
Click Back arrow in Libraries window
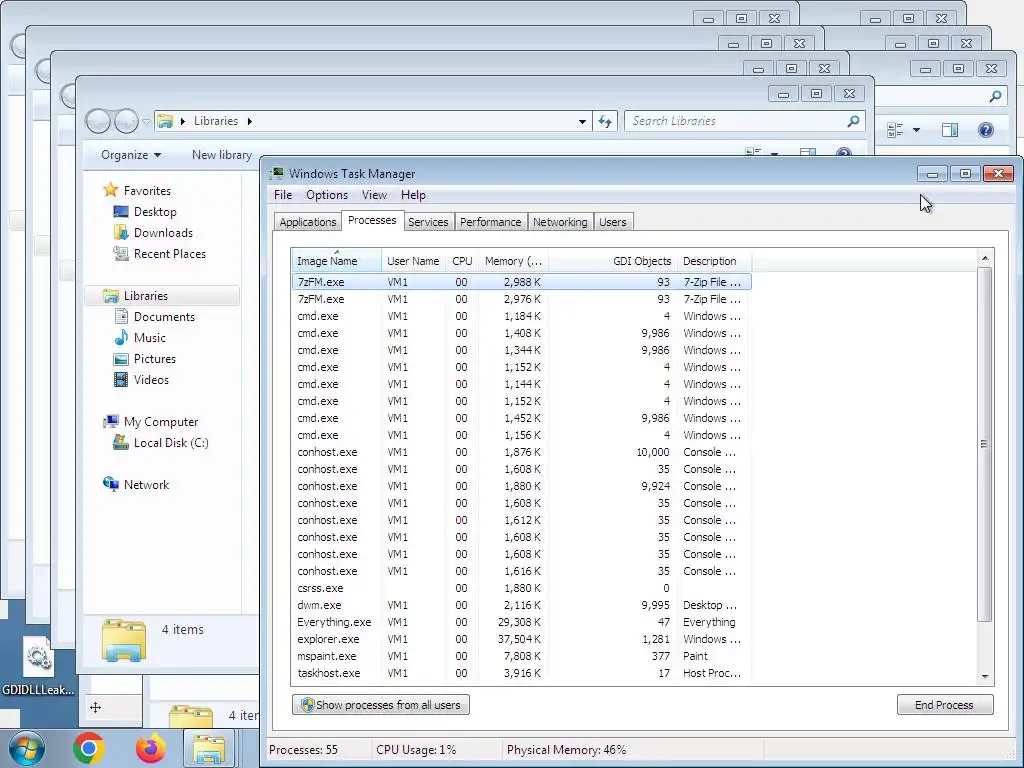tap(98, 121)
